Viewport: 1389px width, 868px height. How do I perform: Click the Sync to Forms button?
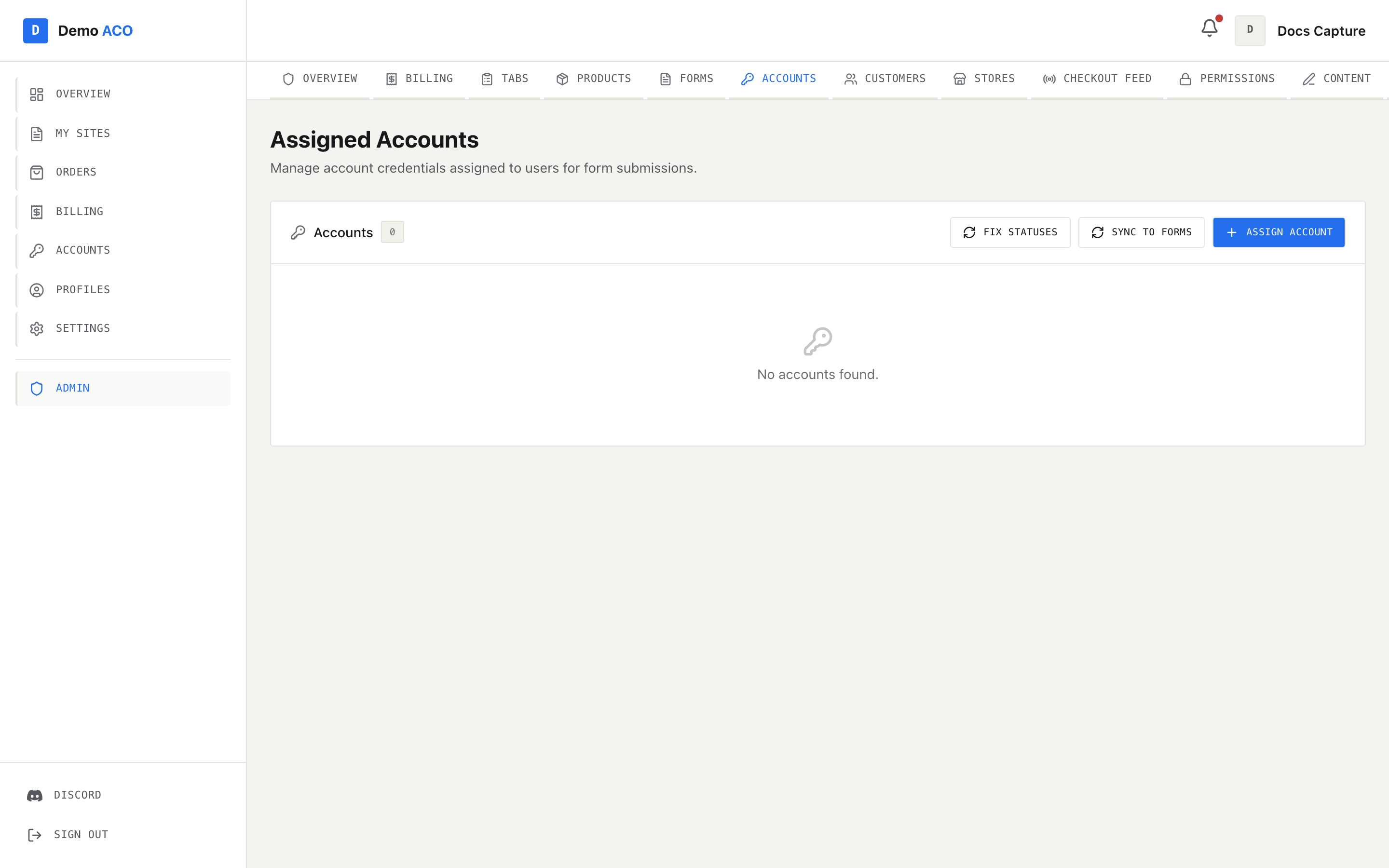tap(1142, 232)
